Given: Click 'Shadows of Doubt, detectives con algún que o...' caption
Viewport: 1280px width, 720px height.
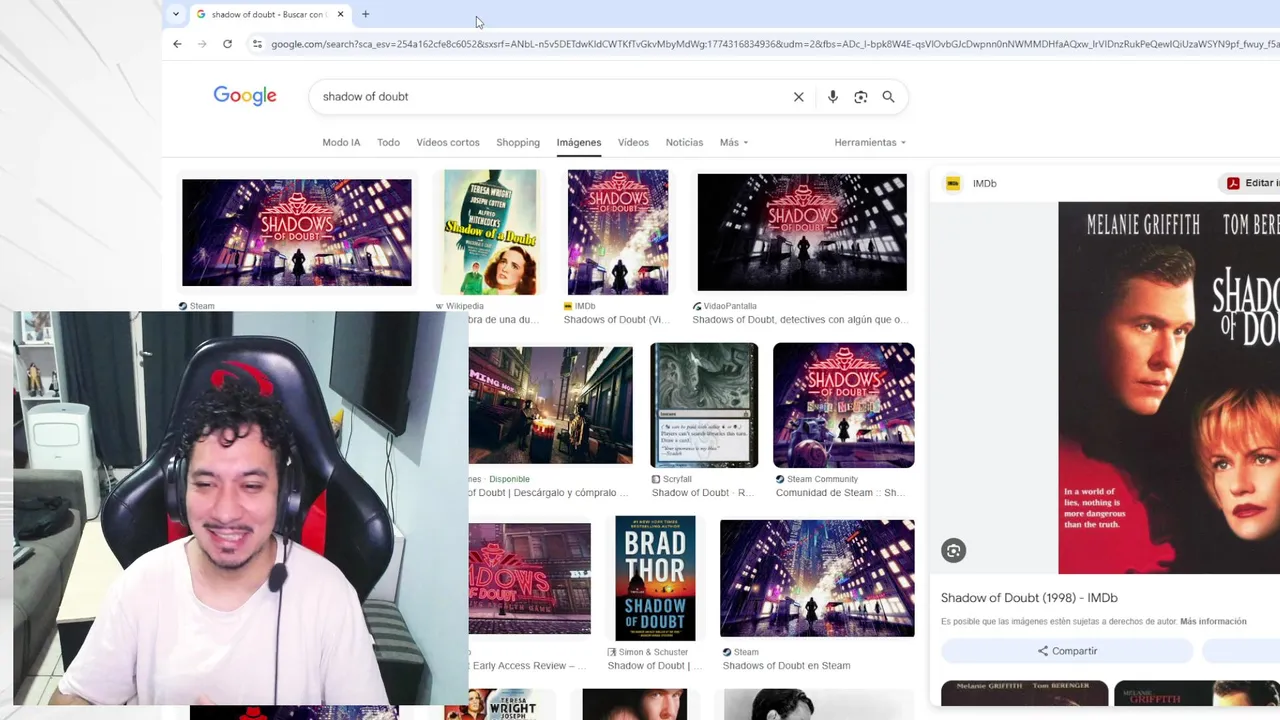Looking at the screenshot, I should [x=801, y=319].
